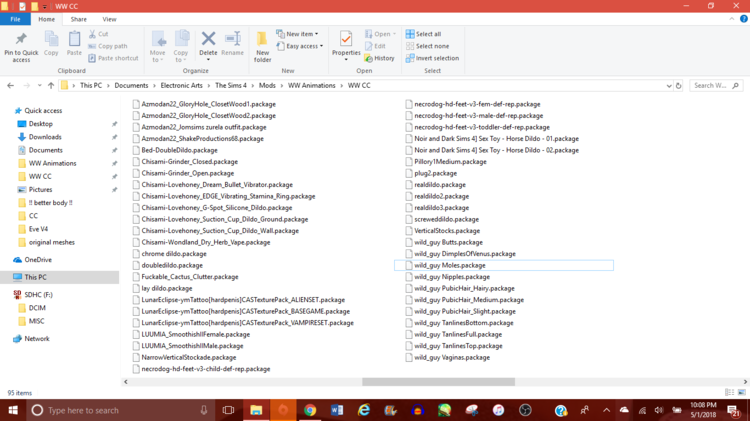The image size is (750, 421).
Task: Switch to large icons view
Action: (741, 392)
